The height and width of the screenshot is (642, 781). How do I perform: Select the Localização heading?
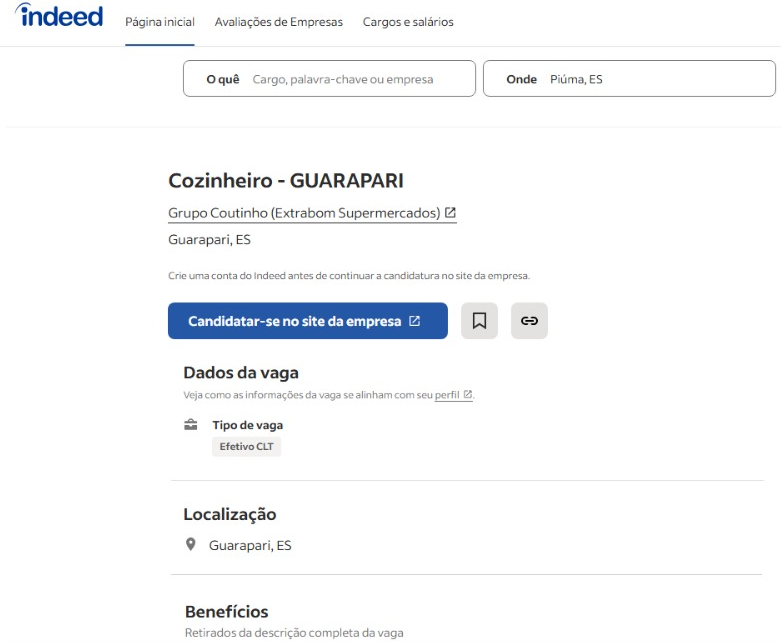230,514
